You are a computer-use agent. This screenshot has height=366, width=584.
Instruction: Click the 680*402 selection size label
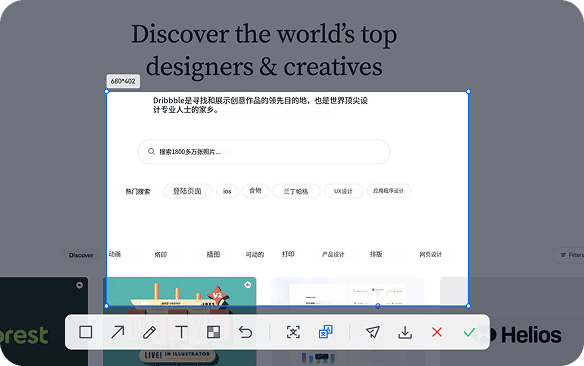click(x=123, y=81)
